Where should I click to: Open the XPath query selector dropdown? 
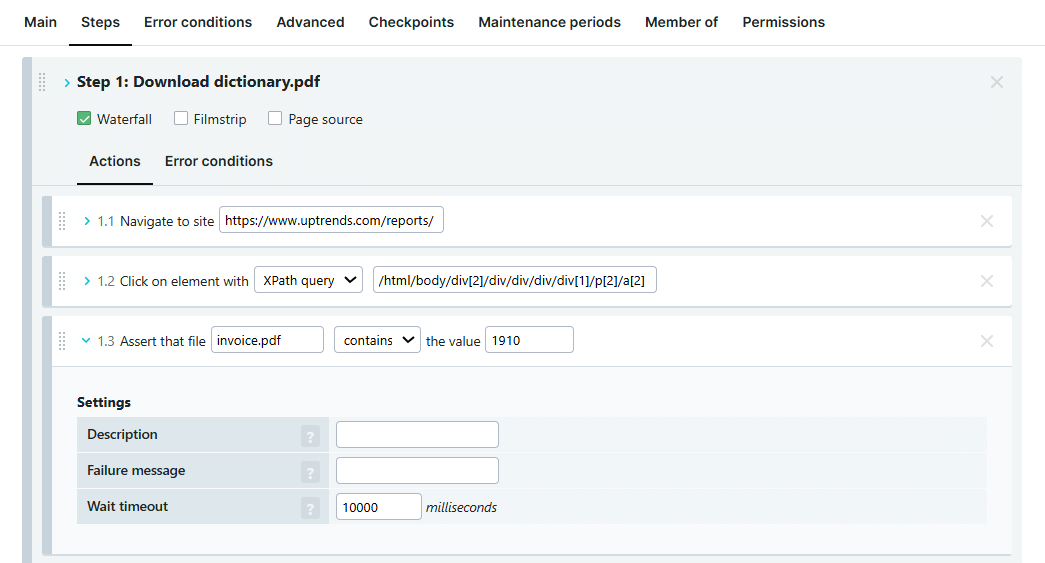[x=308, y=281]
